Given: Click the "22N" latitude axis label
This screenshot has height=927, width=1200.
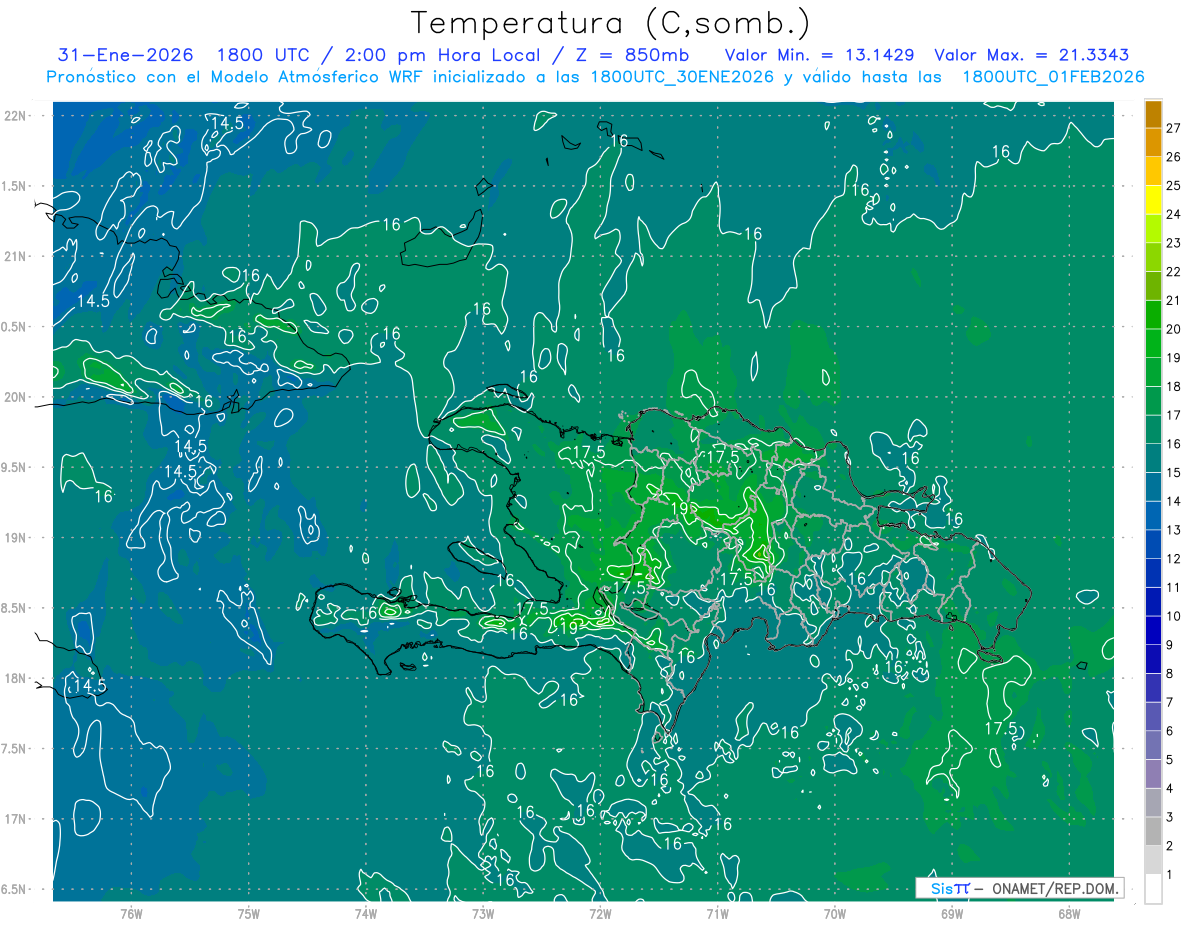Looking at the screenshot, I should pos(17,115).
